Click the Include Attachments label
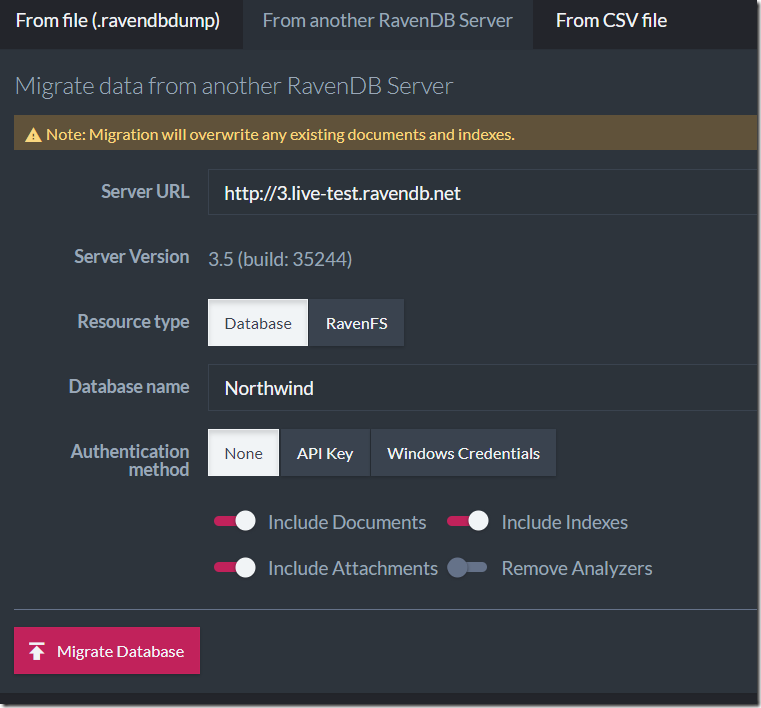This screenshot has width=761, height=708. point(353,568)
